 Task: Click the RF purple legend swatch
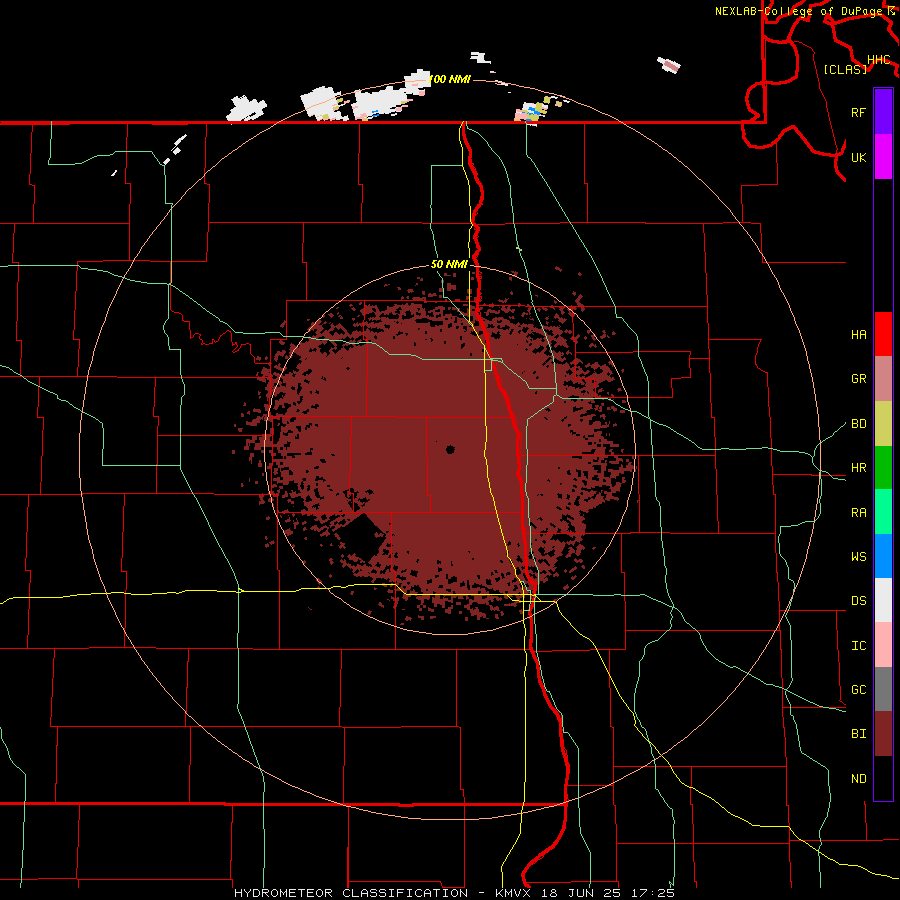pos(883,112)
